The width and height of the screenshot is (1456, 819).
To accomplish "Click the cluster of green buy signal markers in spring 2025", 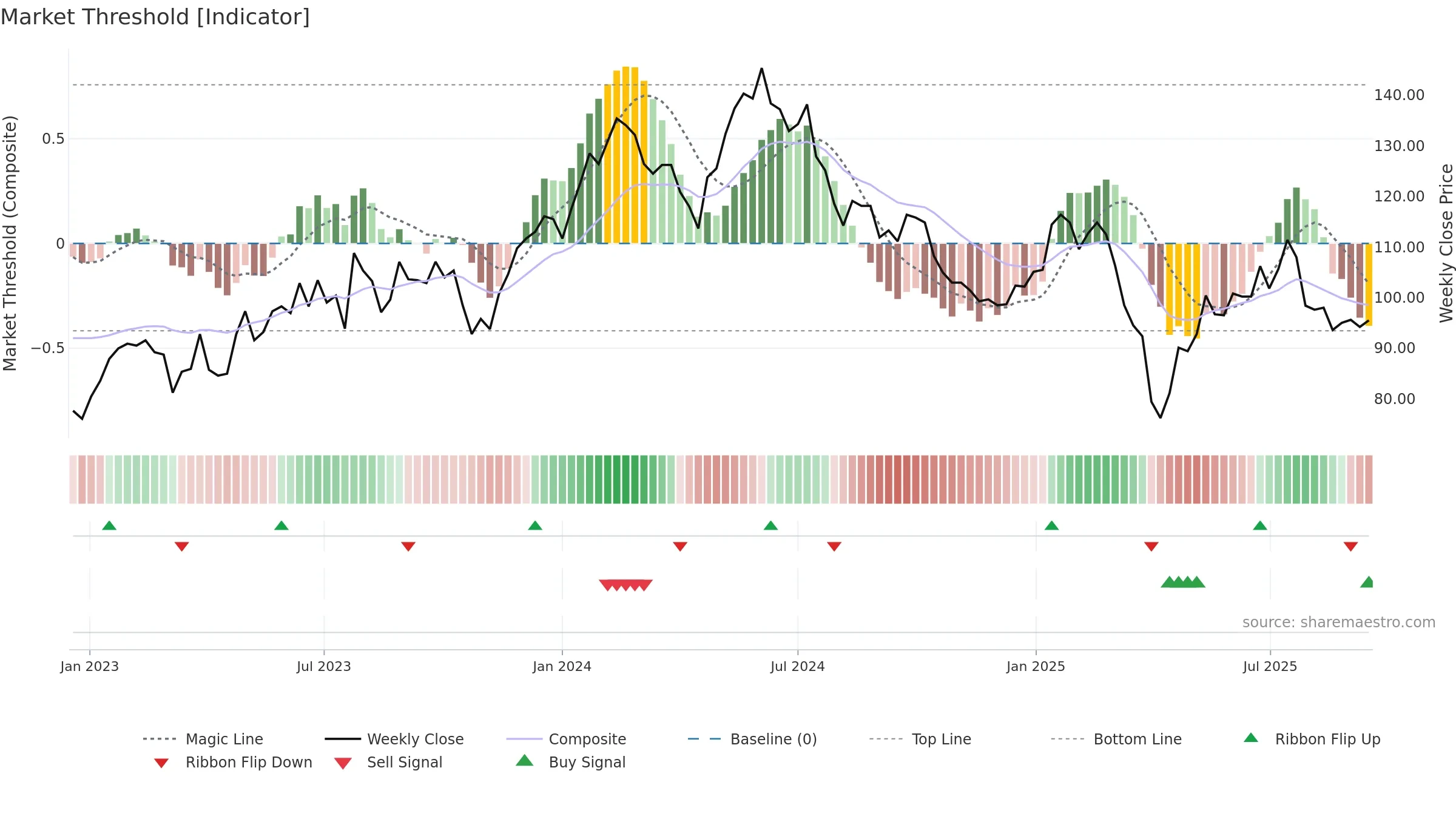I will [1183, 582].
